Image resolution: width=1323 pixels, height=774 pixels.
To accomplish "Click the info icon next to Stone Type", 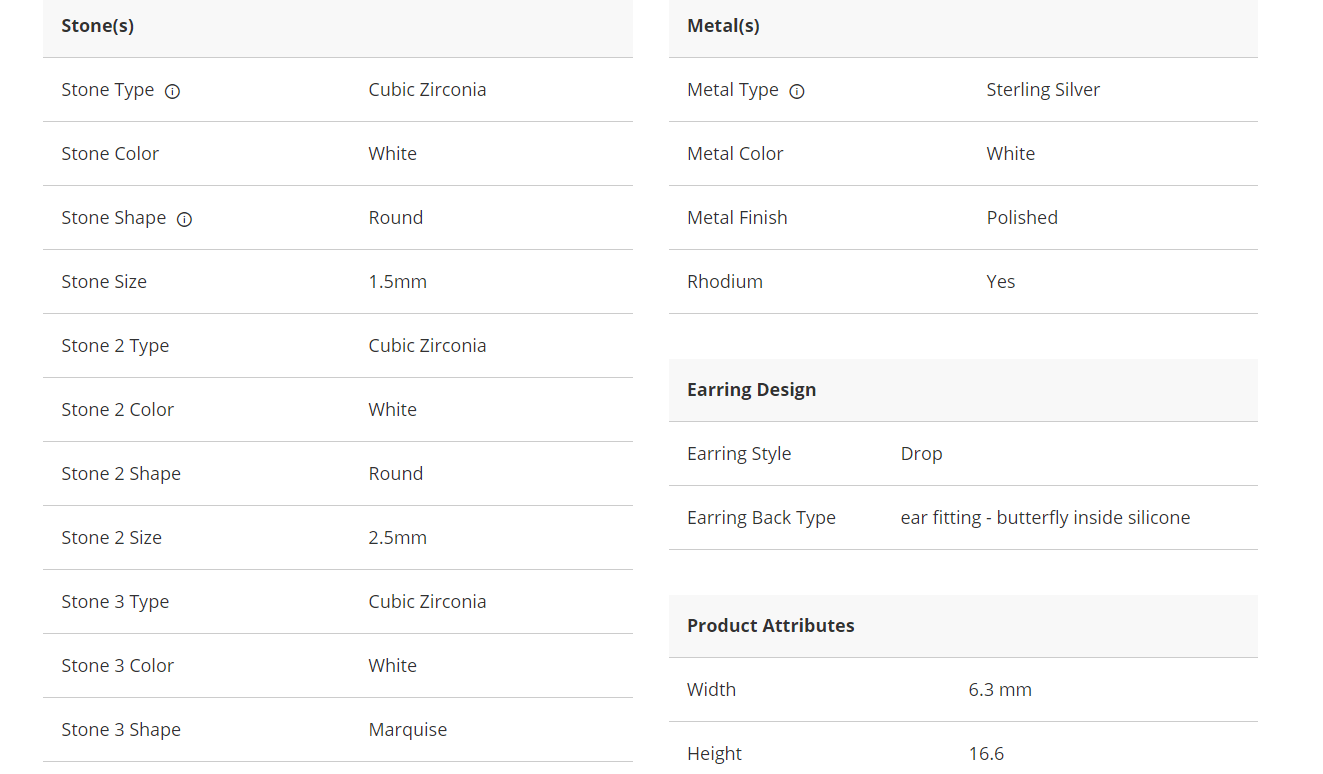I will pyautogui.click(x=172, y=91).
